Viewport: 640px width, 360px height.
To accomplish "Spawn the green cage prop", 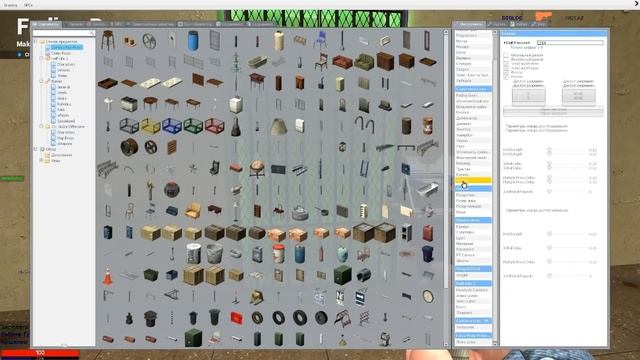I will click(193, 126).
